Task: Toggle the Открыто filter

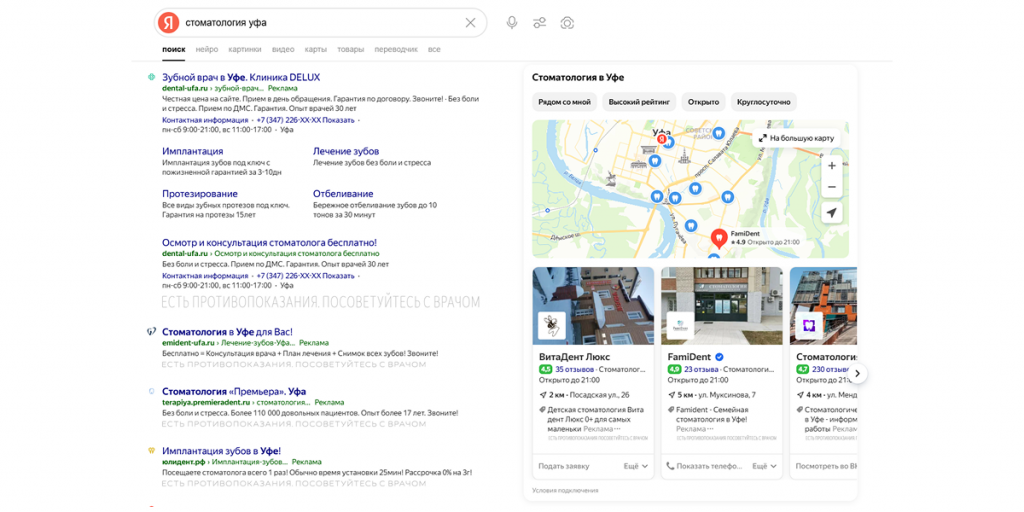Action: [x=703, y=102]
